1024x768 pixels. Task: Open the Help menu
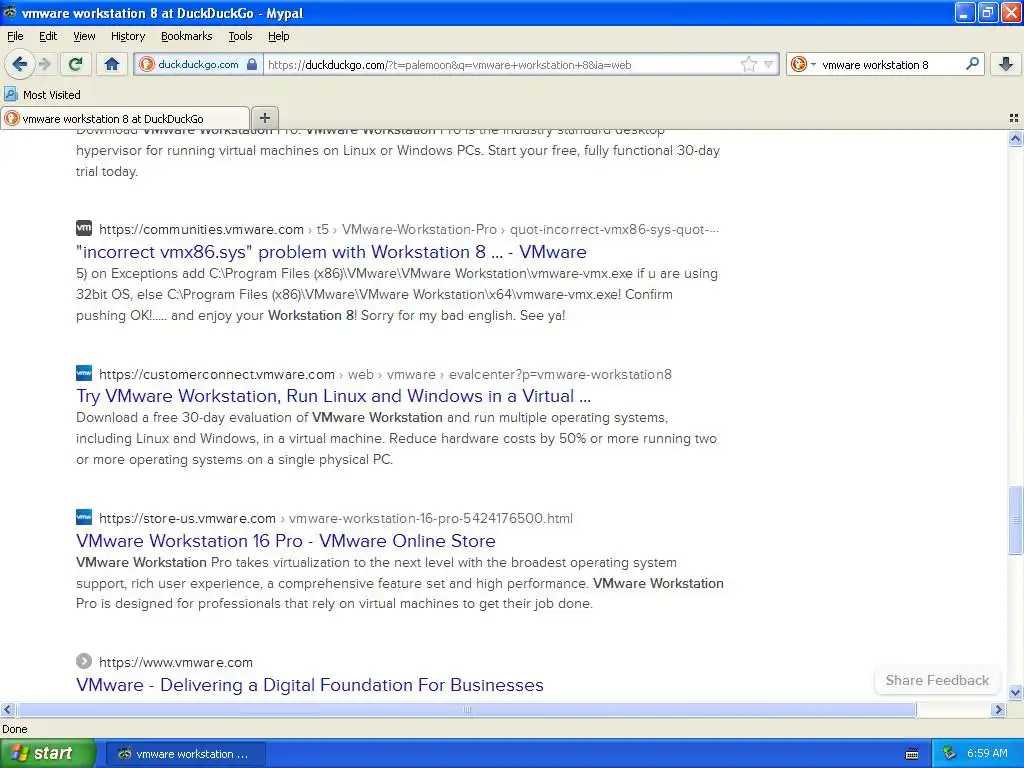[x=278, y=36]
